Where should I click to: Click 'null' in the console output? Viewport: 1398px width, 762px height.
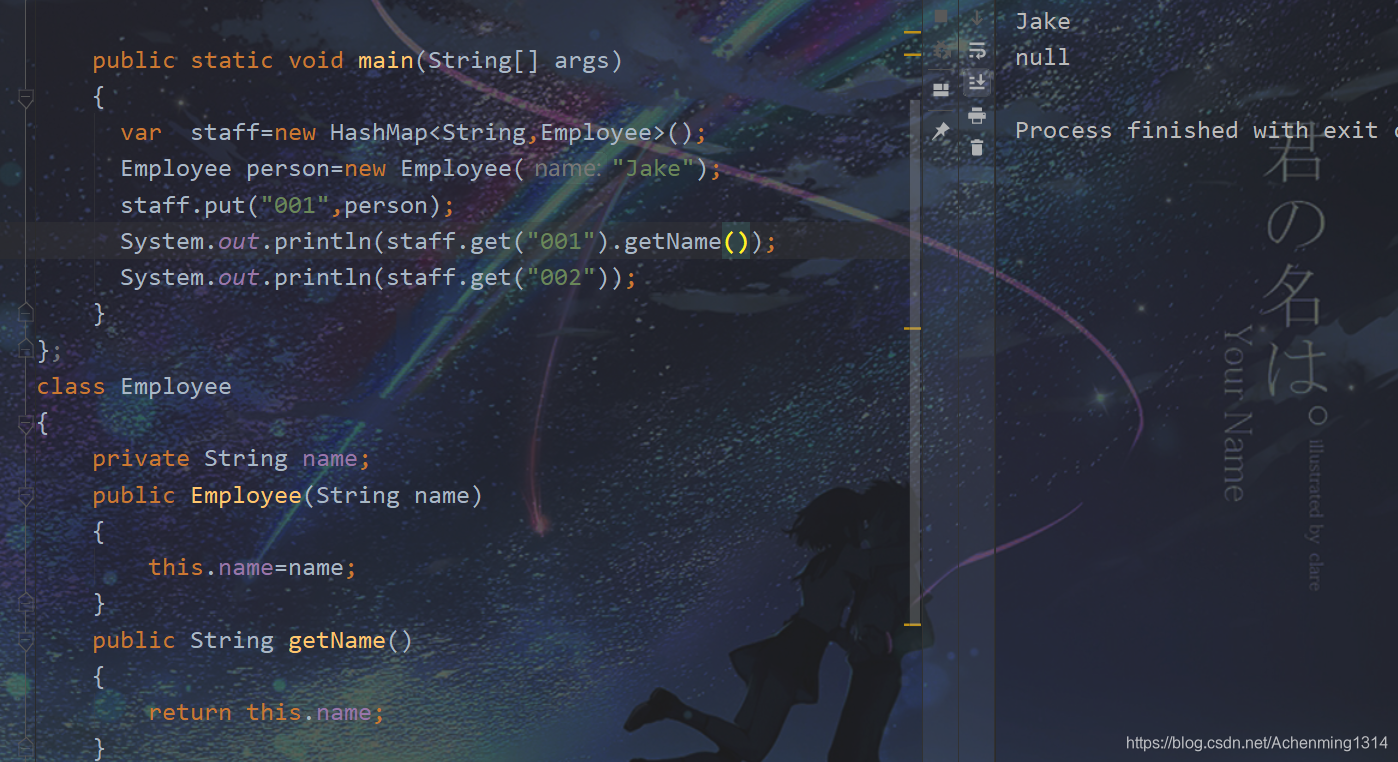[x=1043, y=57]
